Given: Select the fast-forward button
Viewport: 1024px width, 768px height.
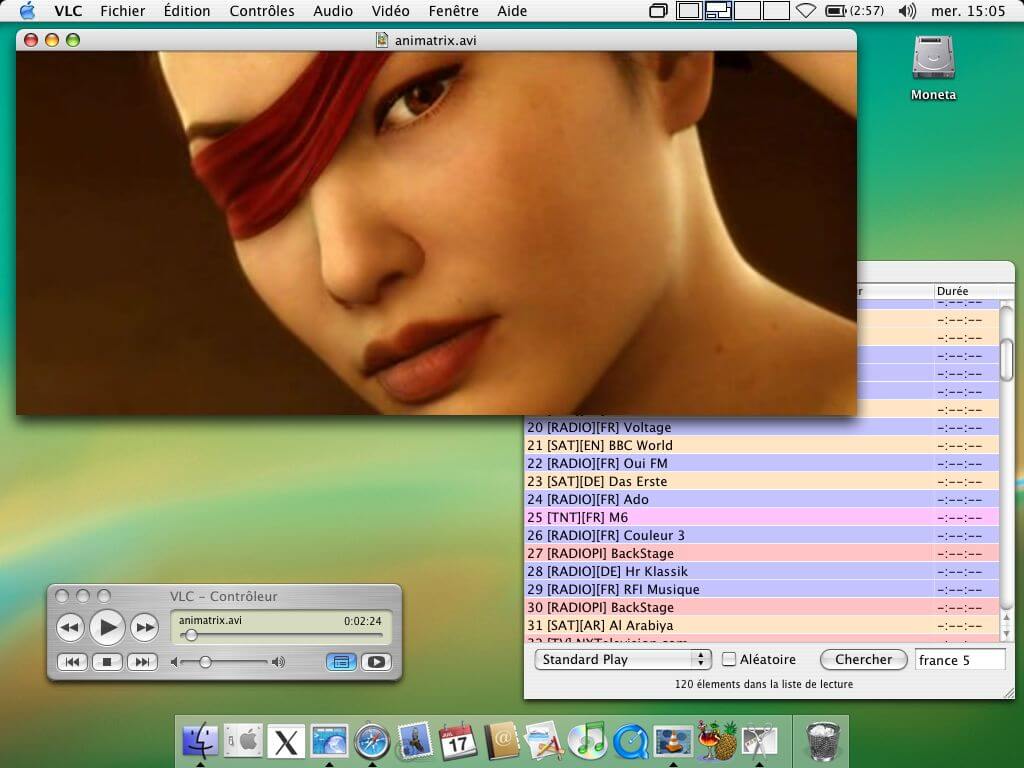Looking at the screenshot, I should (145, 627).
